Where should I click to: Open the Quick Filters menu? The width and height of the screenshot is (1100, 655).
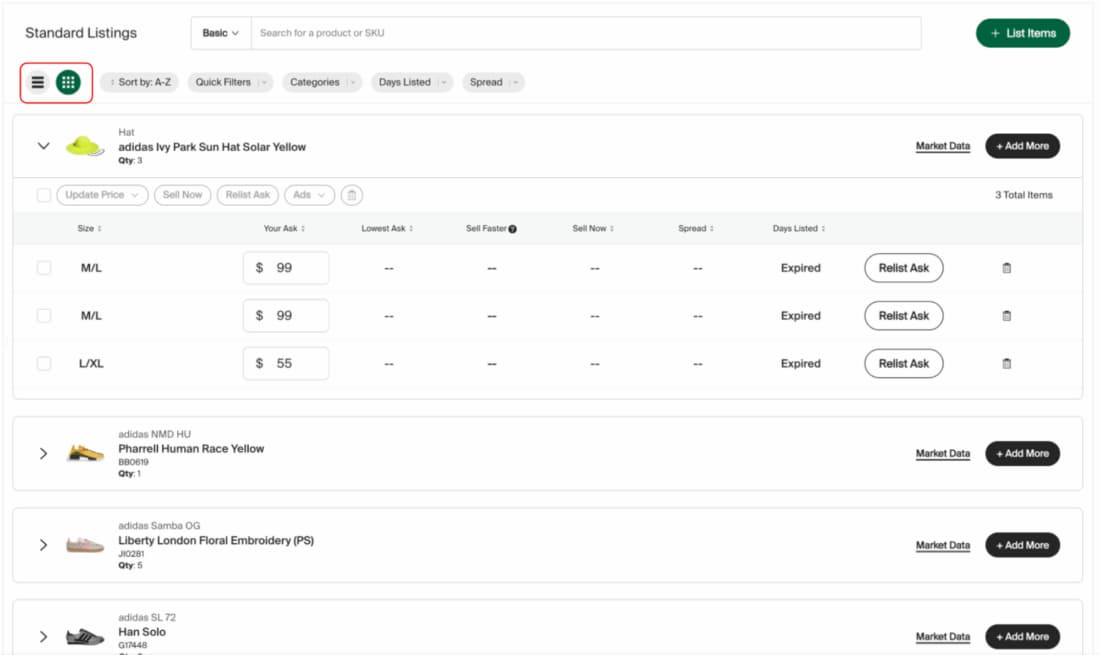229,82
